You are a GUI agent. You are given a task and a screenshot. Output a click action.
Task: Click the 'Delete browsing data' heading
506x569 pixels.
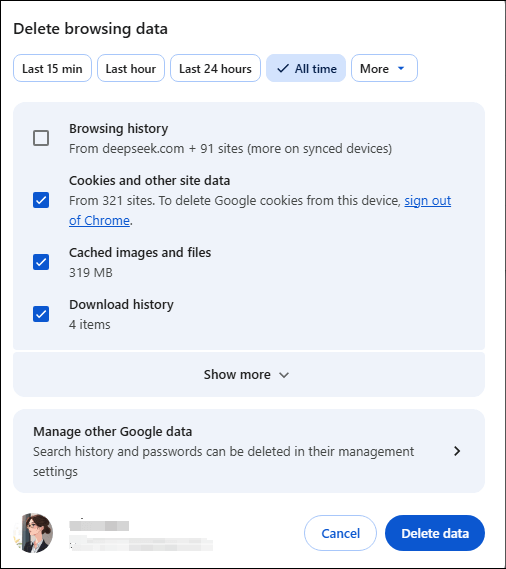[90, 29]
